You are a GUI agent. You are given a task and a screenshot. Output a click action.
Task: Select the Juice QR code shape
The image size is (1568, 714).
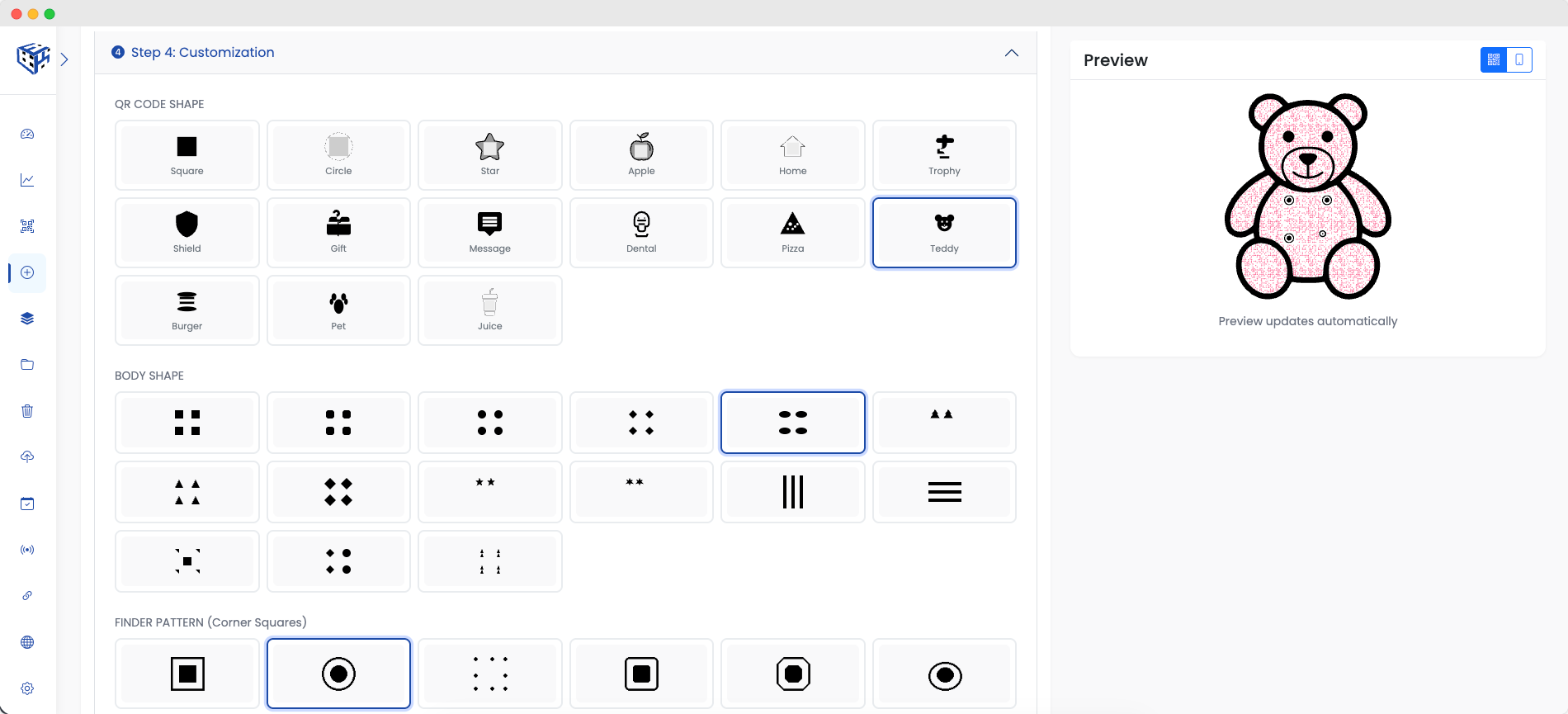[x=489, y=310]
